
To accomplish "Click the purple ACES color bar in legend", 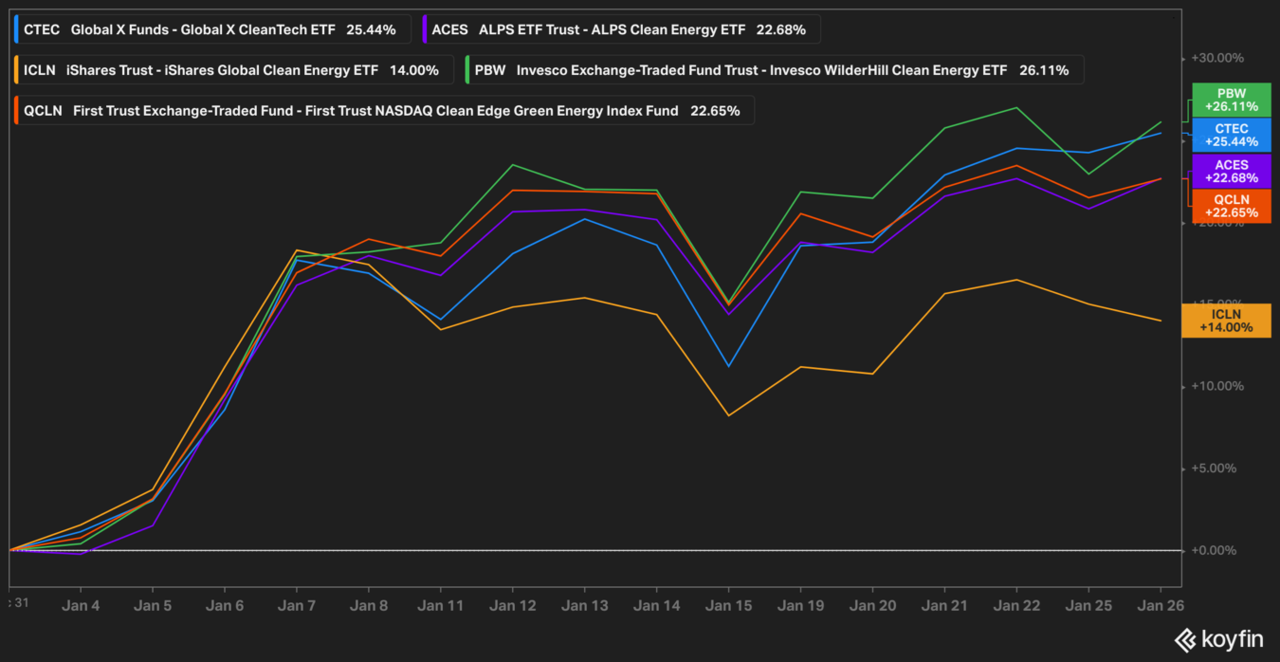I will tap(425, 29).
